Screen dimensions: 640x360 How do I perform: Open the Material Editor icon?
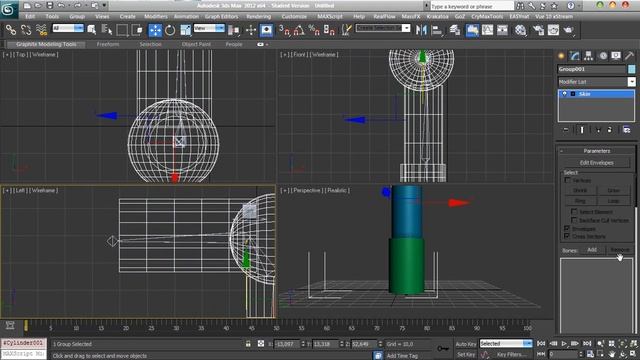coord(521,30)
